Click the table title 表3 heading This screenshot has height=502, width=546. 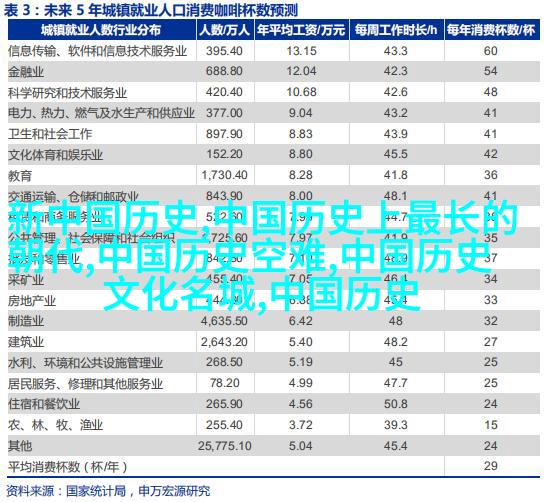click(x=150, y=10)
